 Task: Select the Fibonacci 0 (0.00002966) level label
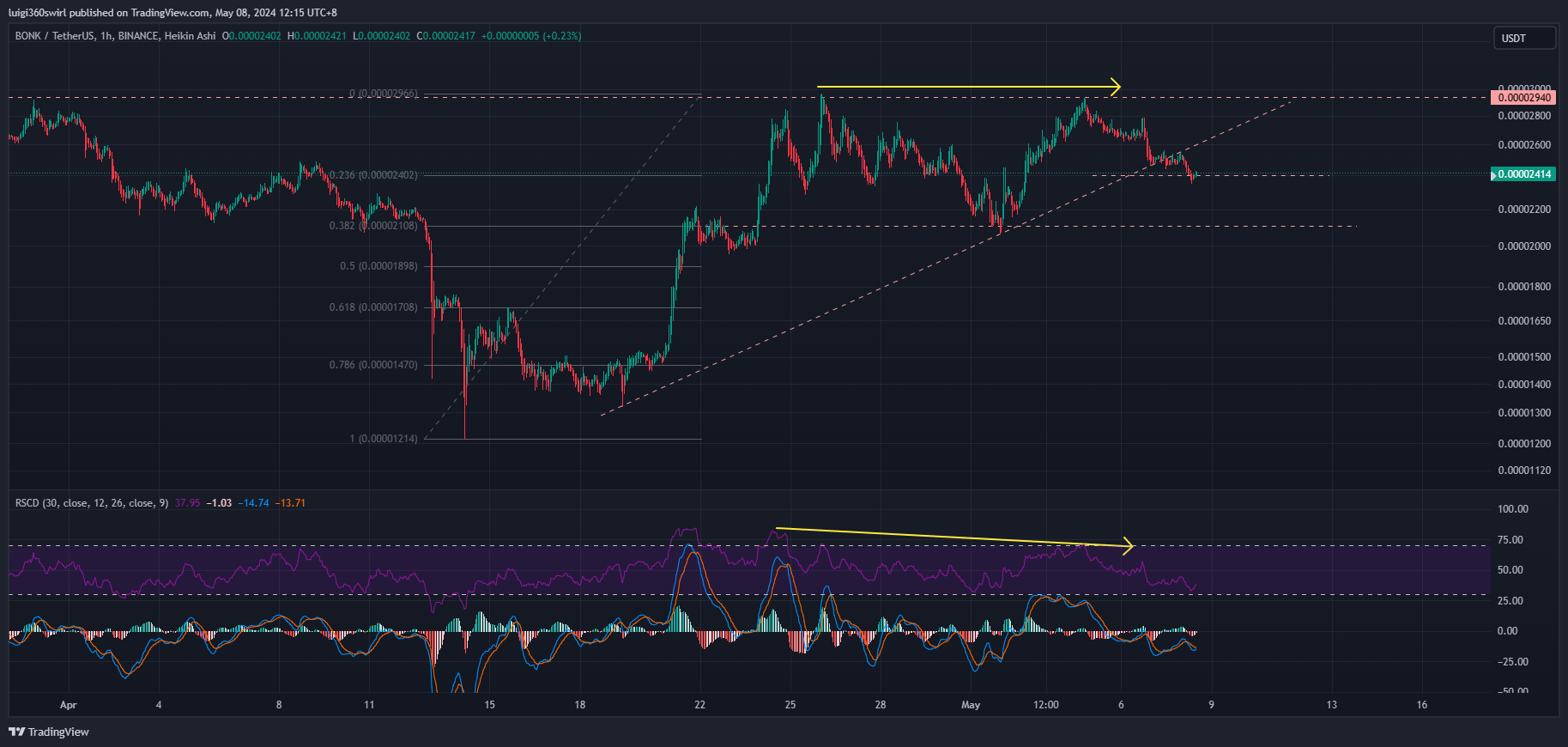(384, 94)
